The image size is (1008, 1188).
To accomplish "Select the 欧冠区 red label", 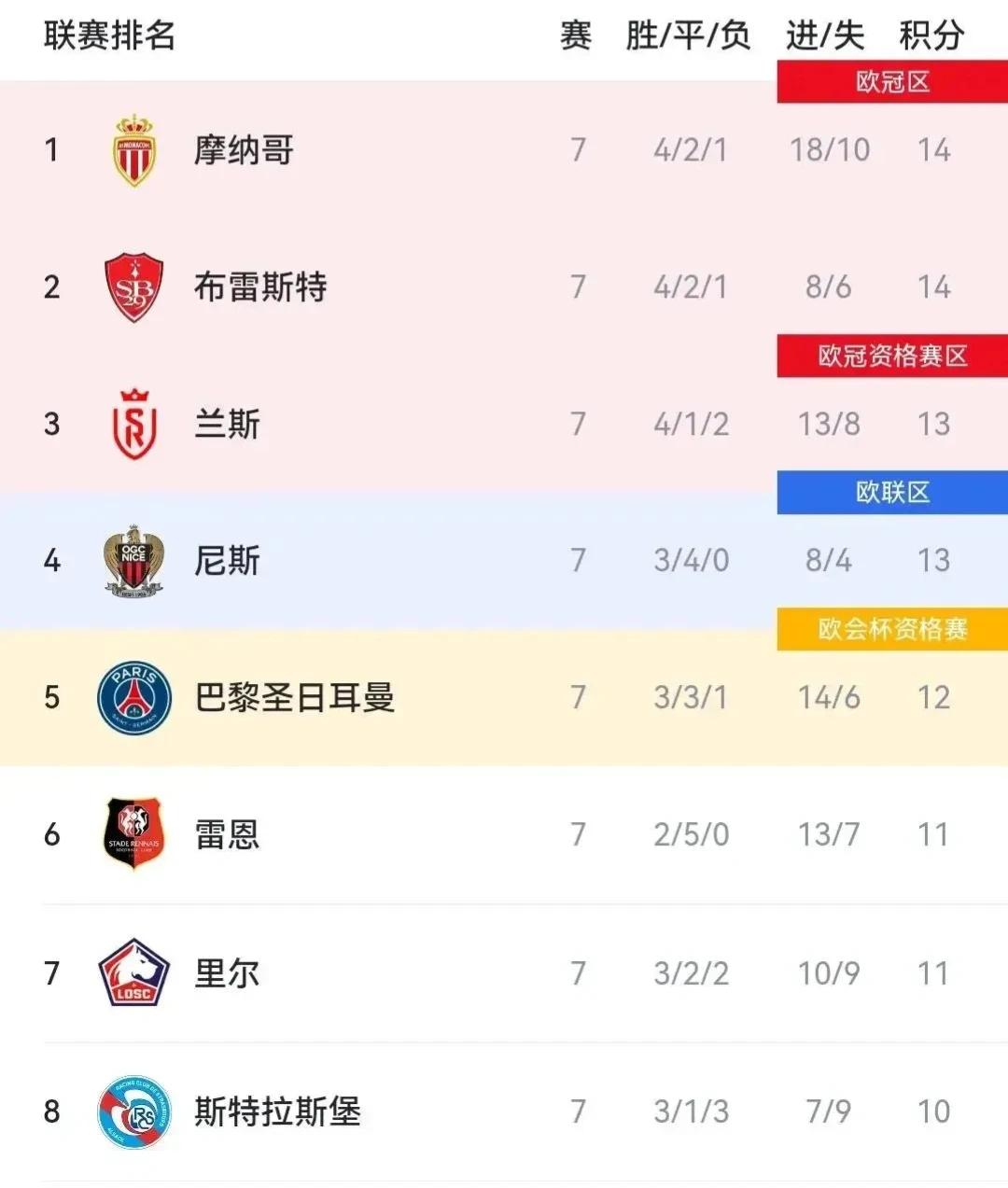I will coord(892,82).
